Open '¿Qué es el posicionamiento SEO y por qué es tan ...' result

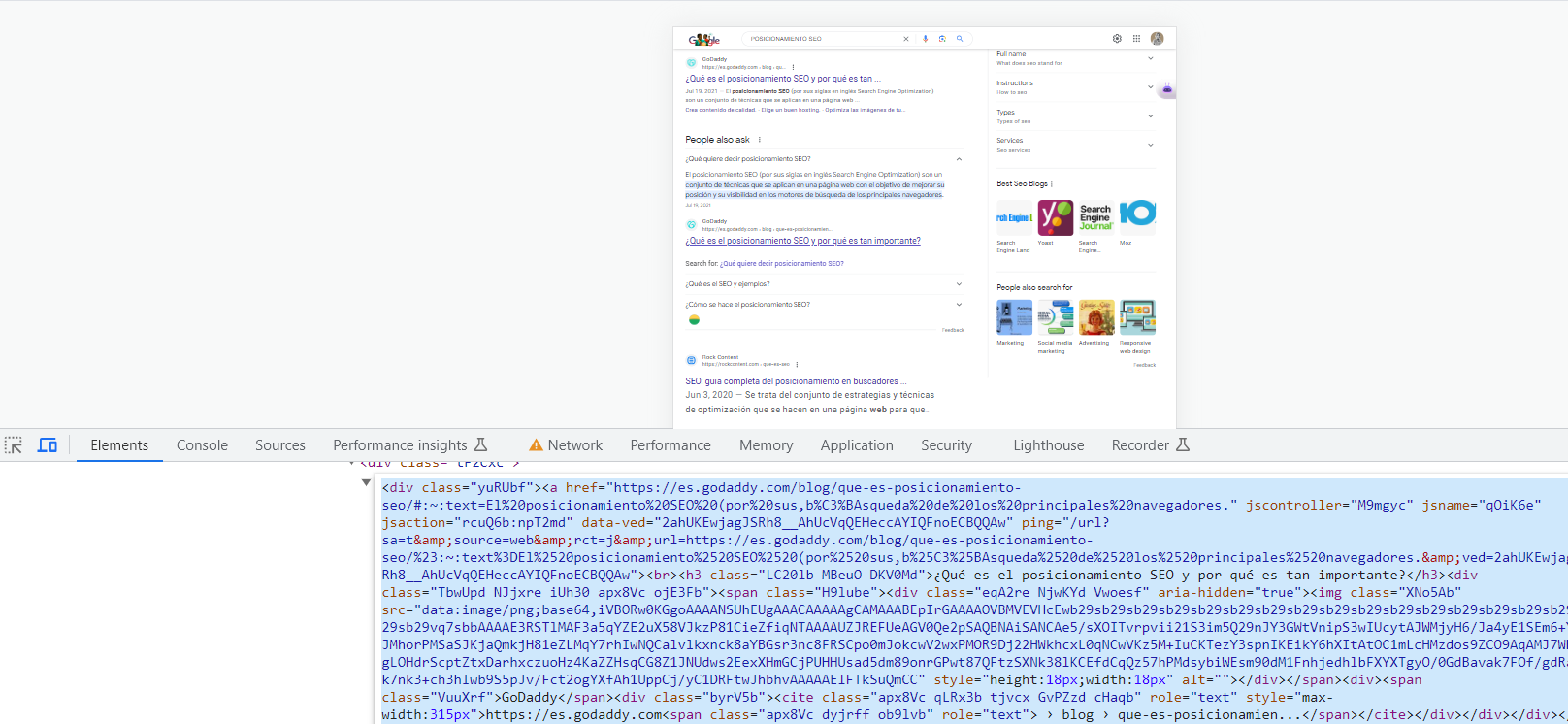[783, 79]
